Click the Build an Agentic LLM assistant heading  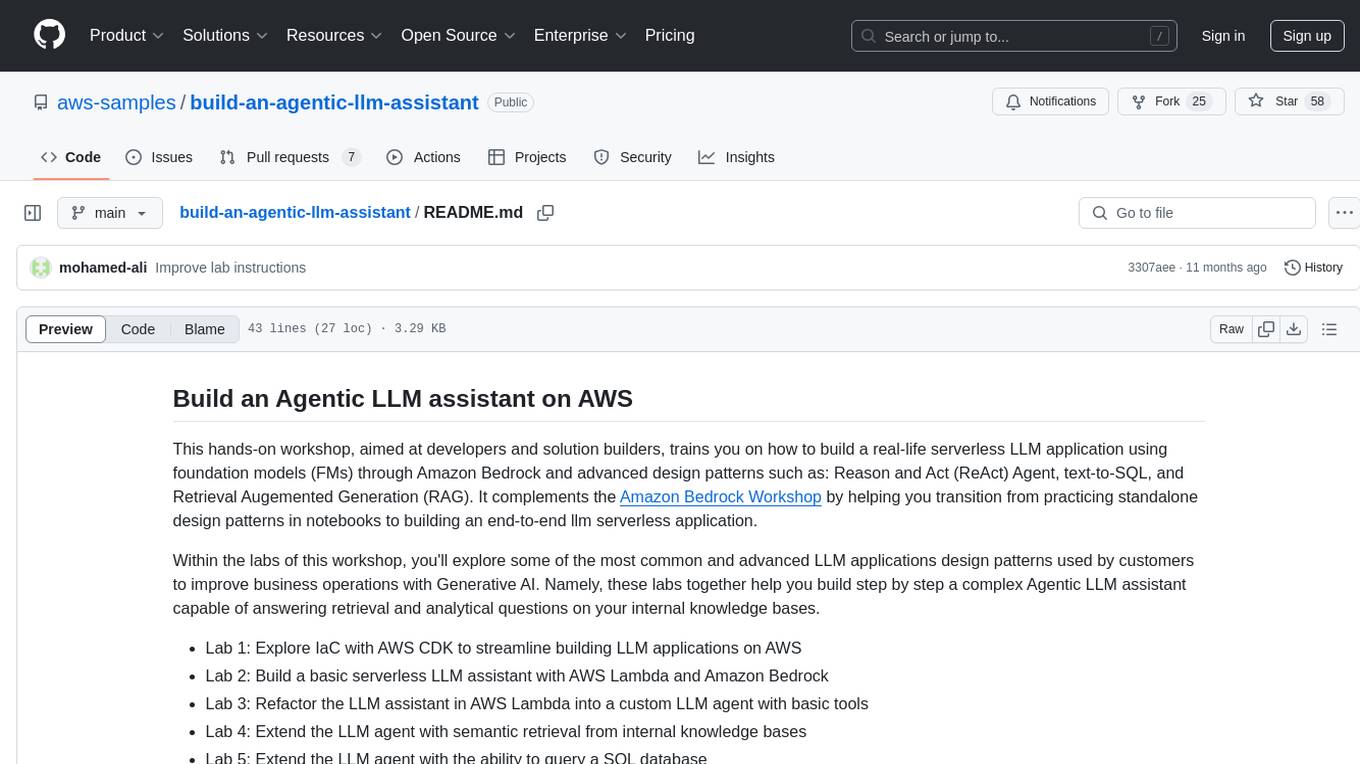tap(403, 398)
